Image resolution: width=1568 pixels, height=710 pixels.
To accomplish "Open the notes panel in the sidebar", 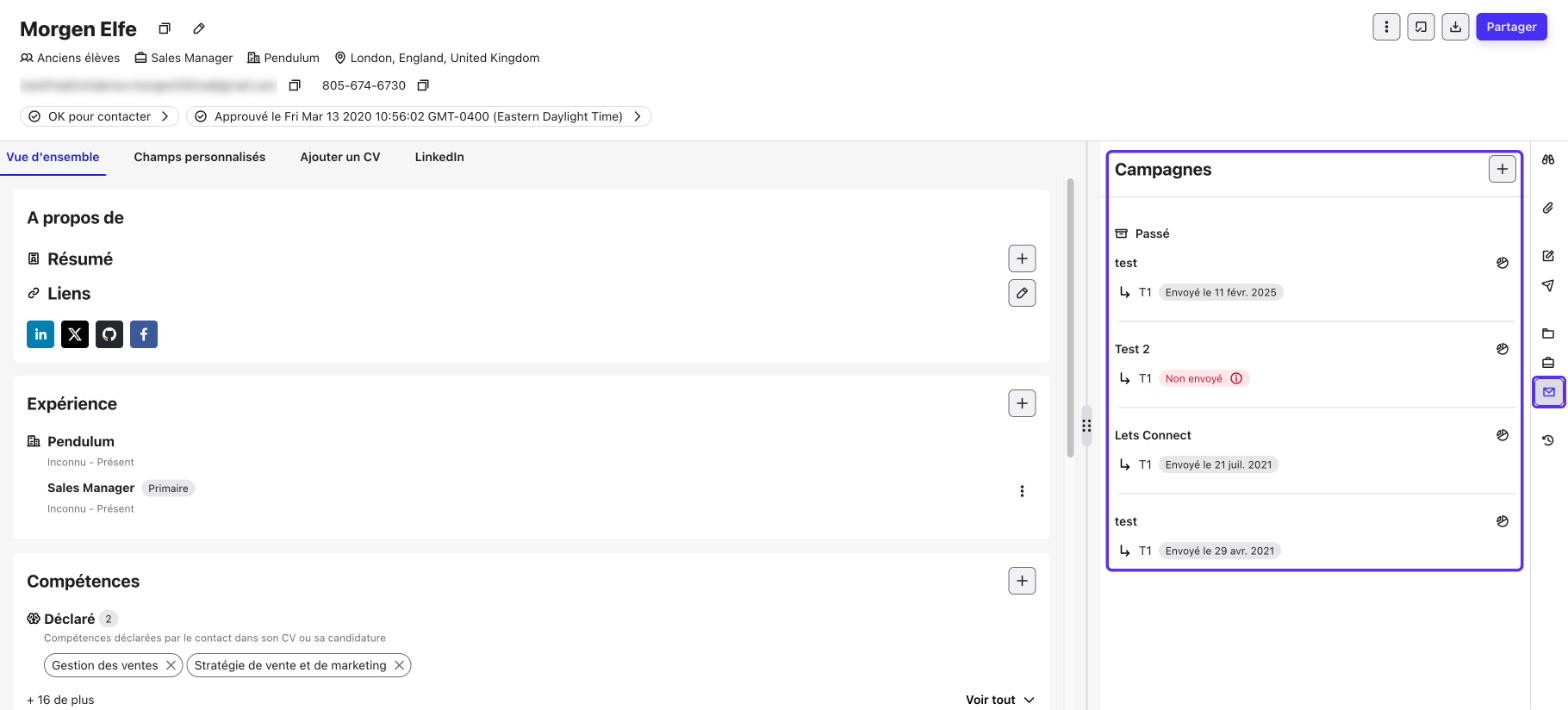I will [x=1548, y=256].
